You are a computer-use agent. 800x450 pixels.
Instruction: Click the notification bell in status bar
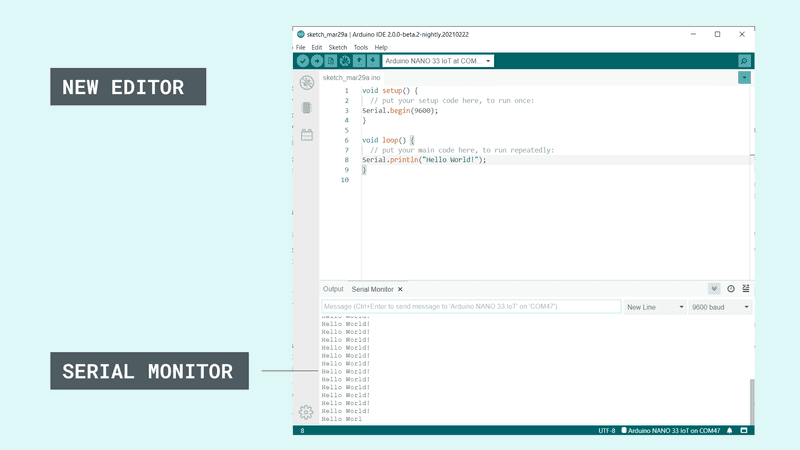(730, 431)
